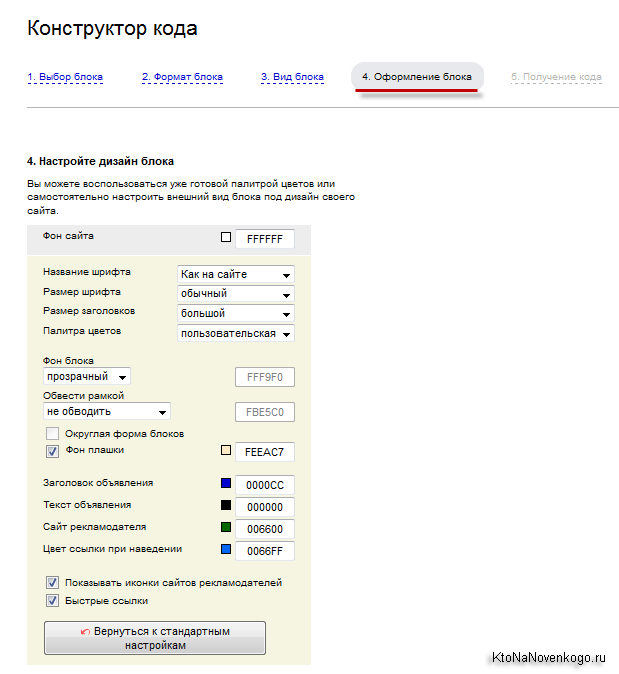Edit the Фон сайта FFFFFF field

point(265,239)
